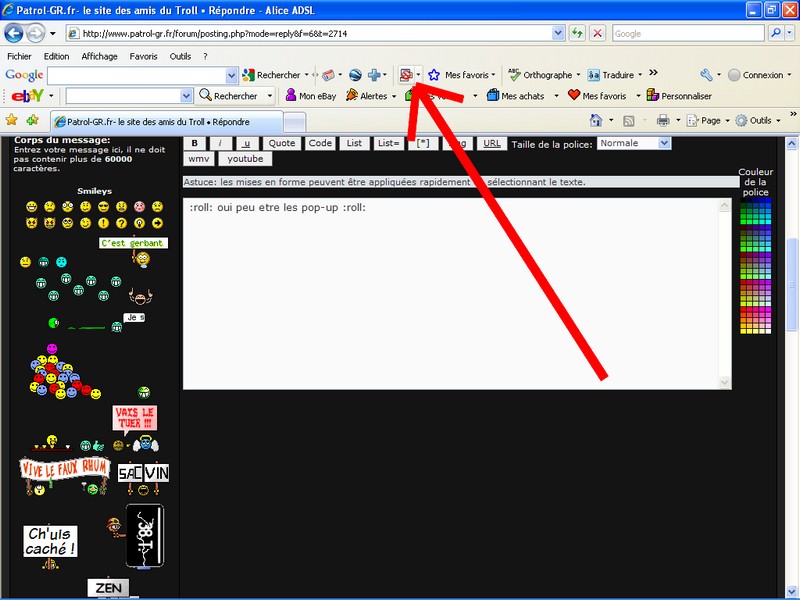
Task: Open the Google toolbar search box dropdown
Action: click(x=231, y=76)
